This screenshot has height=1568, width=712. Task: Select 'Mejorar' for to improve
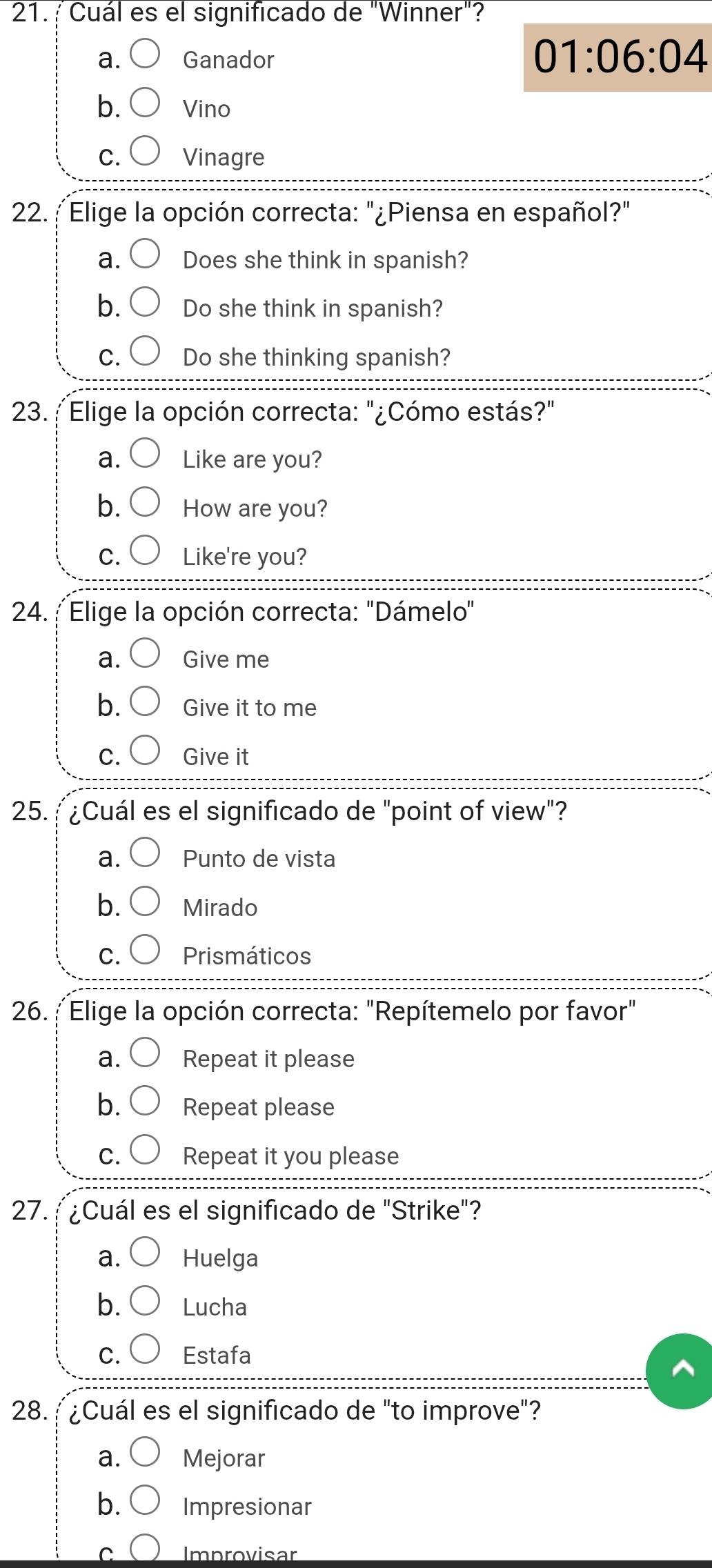pos(146,1456)
